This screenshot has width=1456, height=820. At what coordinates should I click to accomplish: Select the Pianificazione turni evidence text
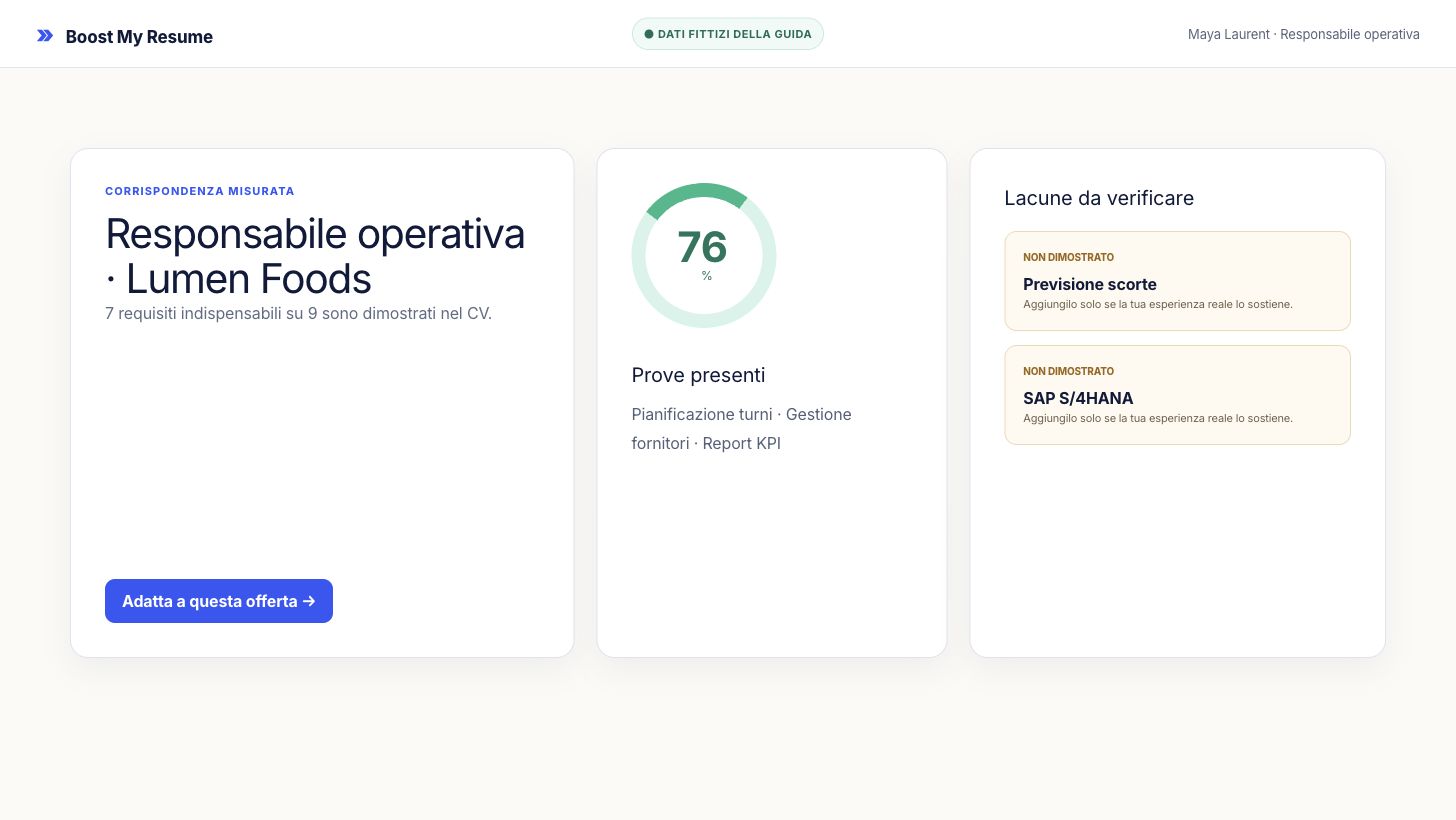(702, 414)
